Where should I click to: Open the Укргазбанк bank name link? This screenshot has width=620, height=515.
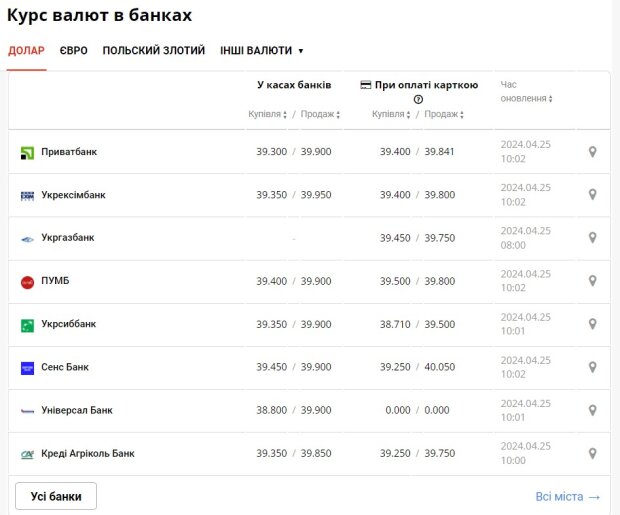point(68,237)
